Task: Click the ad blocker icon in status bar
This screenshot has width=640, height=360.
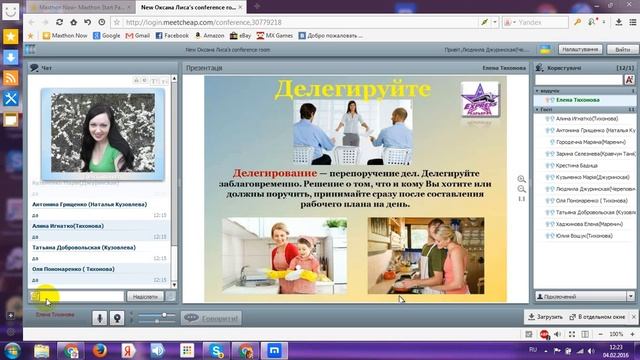Action: (x=544, y=334)
